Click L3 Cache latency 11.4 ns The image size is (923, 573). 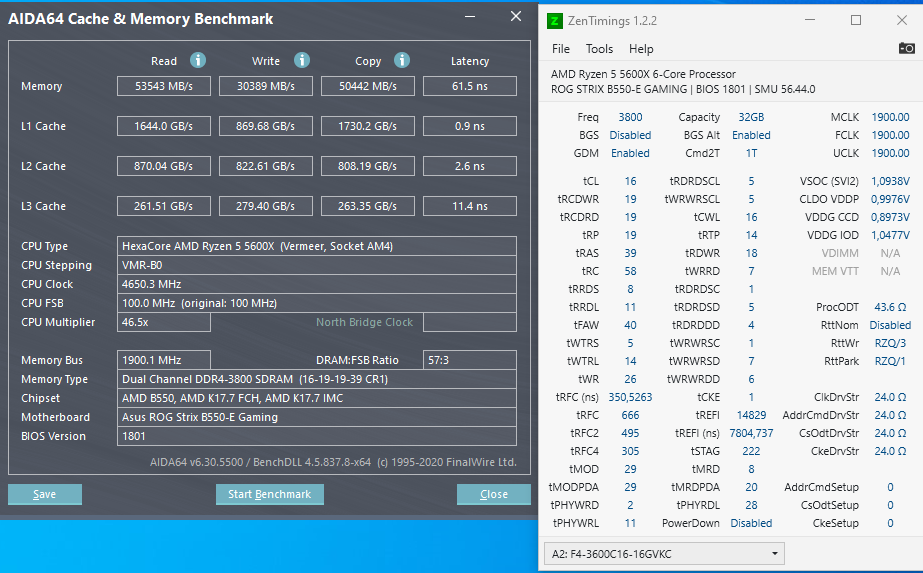470,206
